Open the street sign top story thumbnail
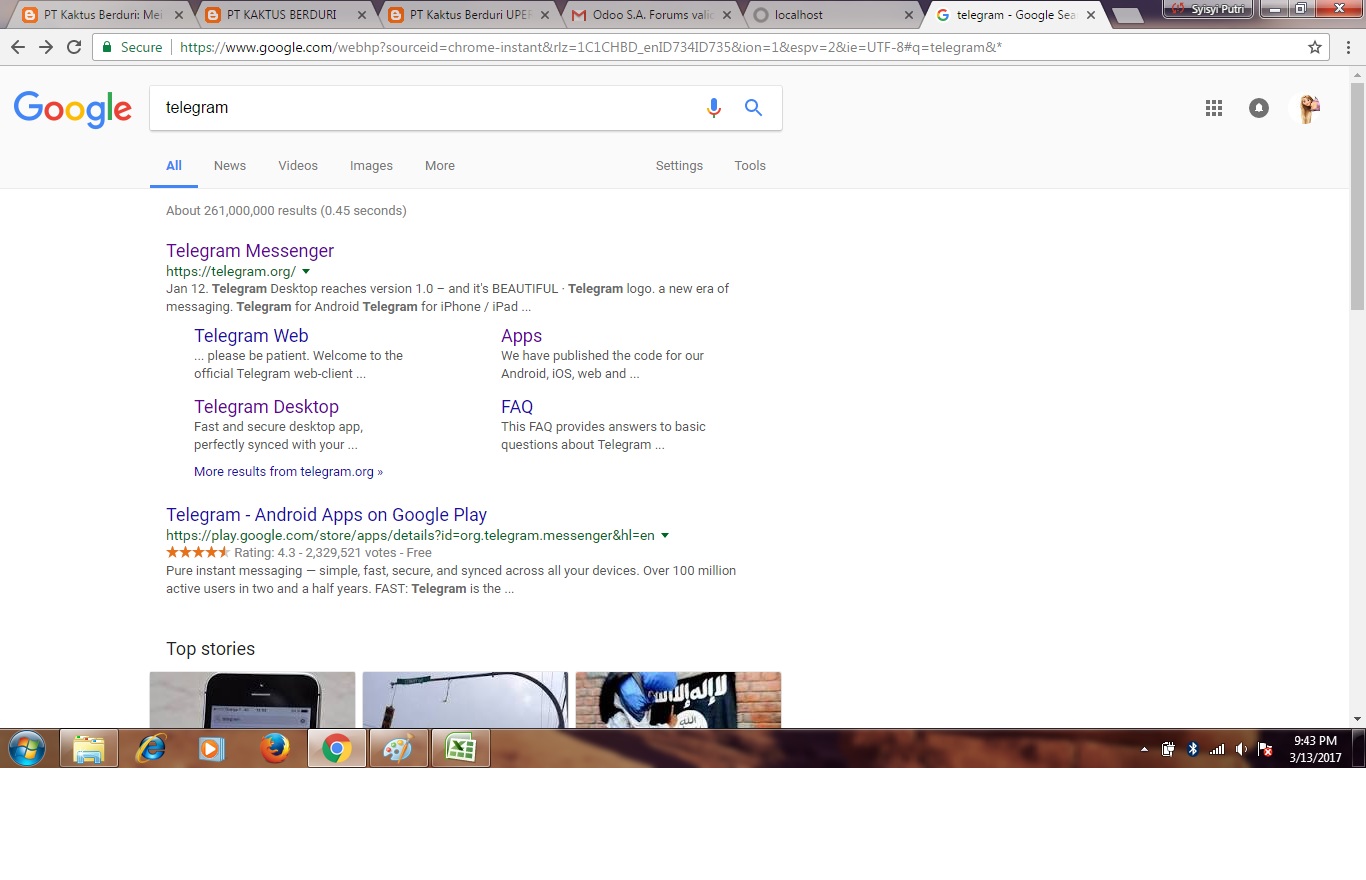The image size is (1366, 880). pos(465,700)
